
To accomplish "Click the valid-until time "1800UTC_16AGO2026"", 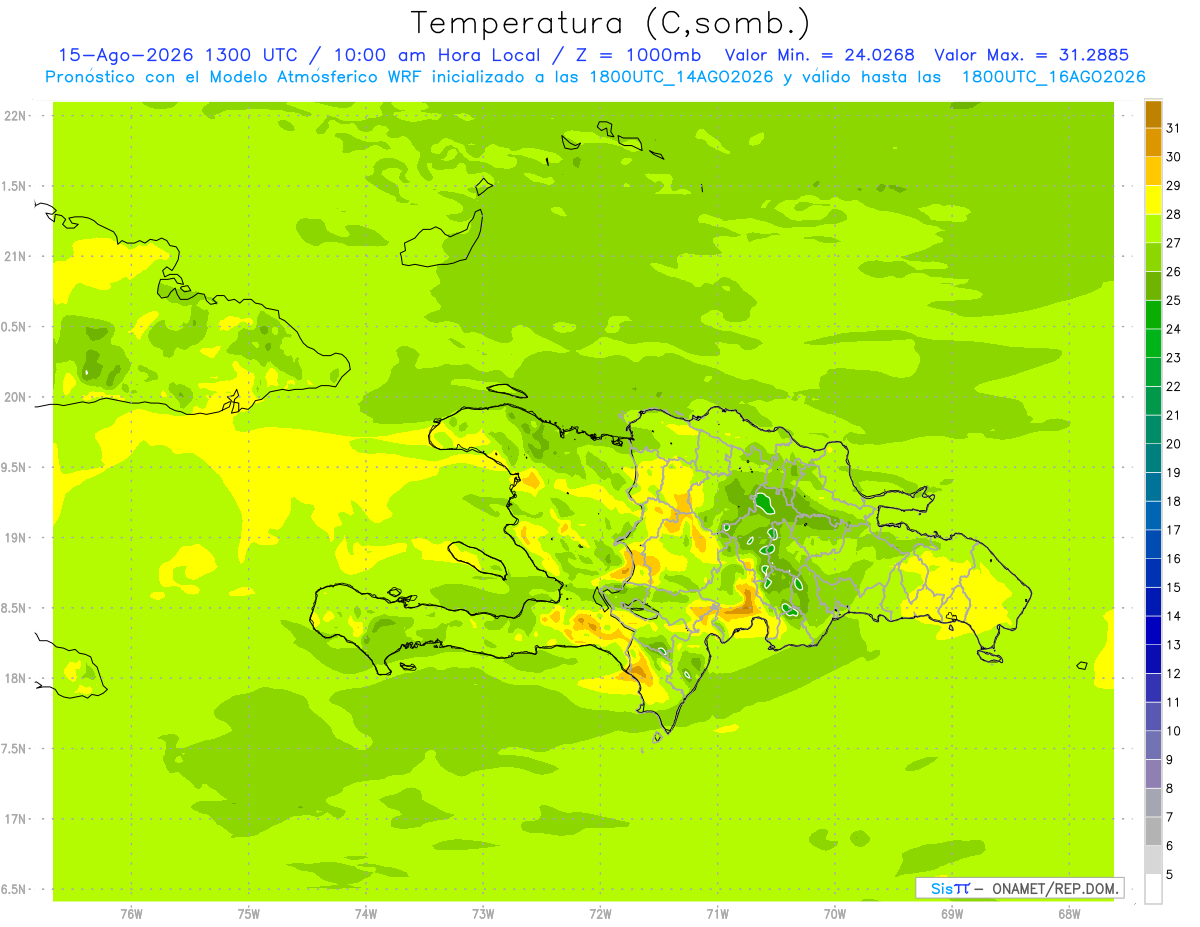I will [x=1054, y=77].
